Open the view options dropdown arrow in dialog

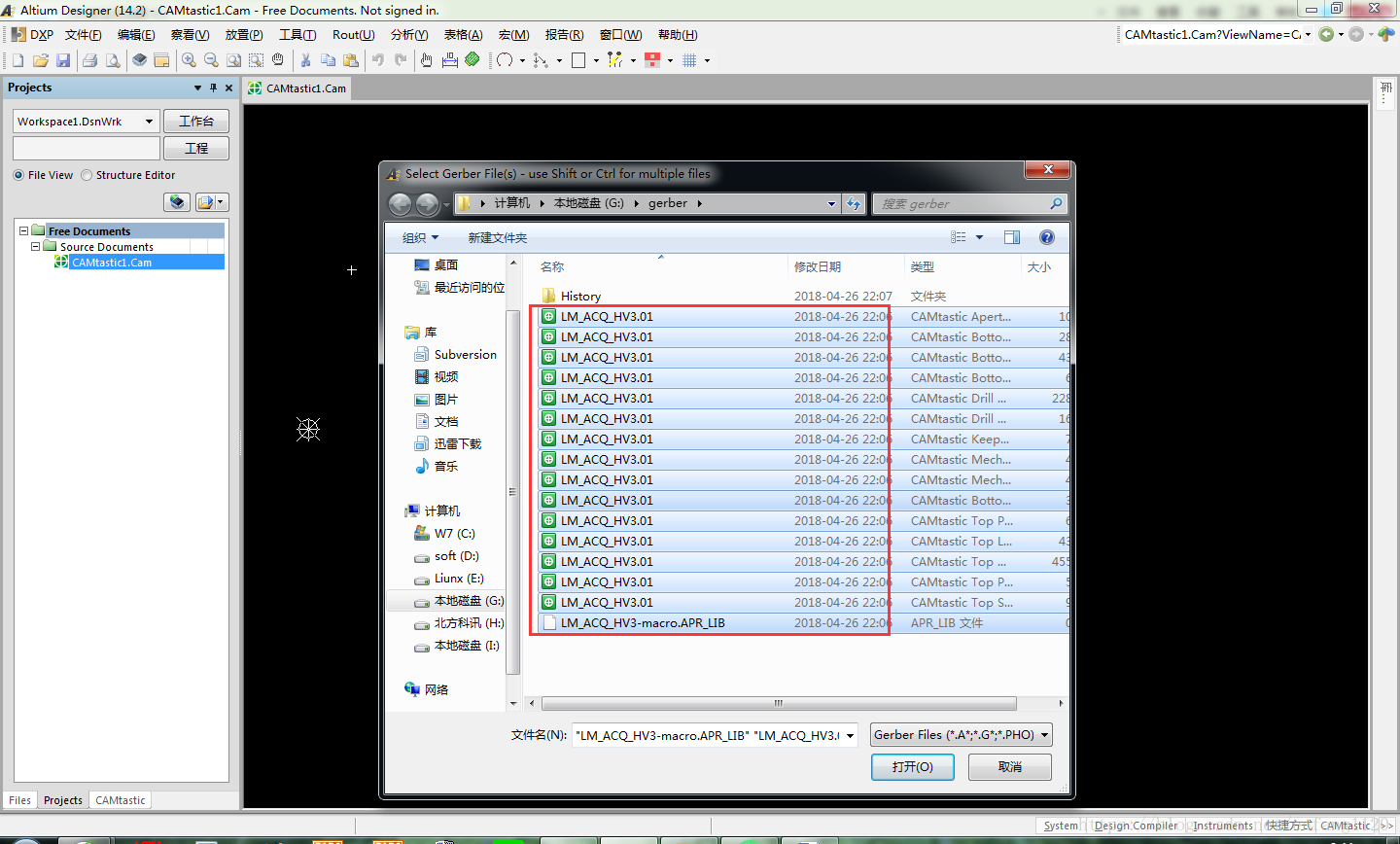(979, 237)
